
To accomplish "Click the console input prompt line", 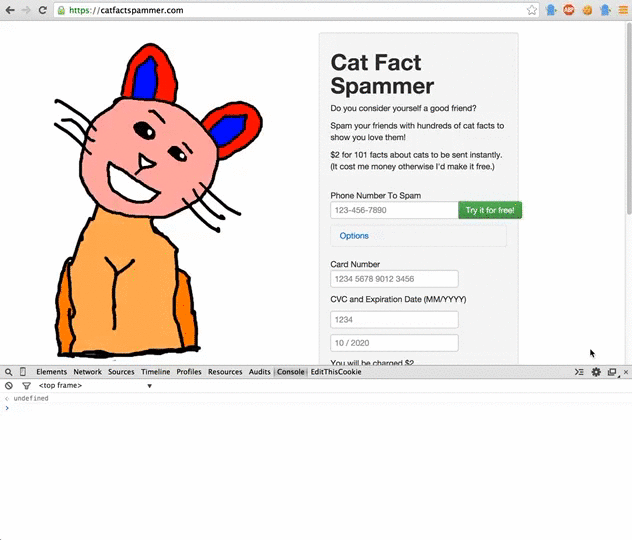I will (316, 408).
